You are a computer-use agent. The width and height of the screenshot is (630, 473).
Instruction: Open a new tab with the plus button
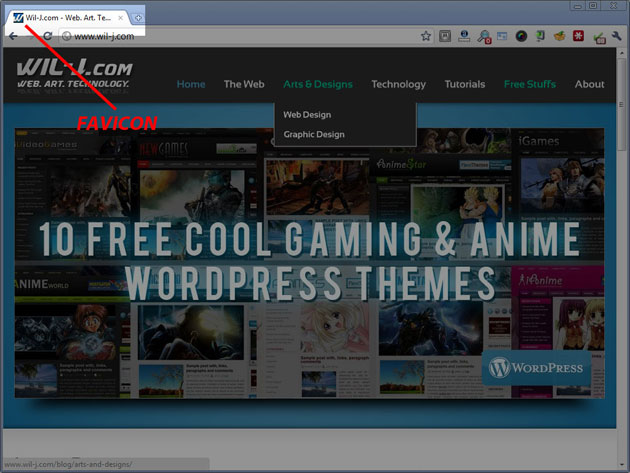[138, 18]
